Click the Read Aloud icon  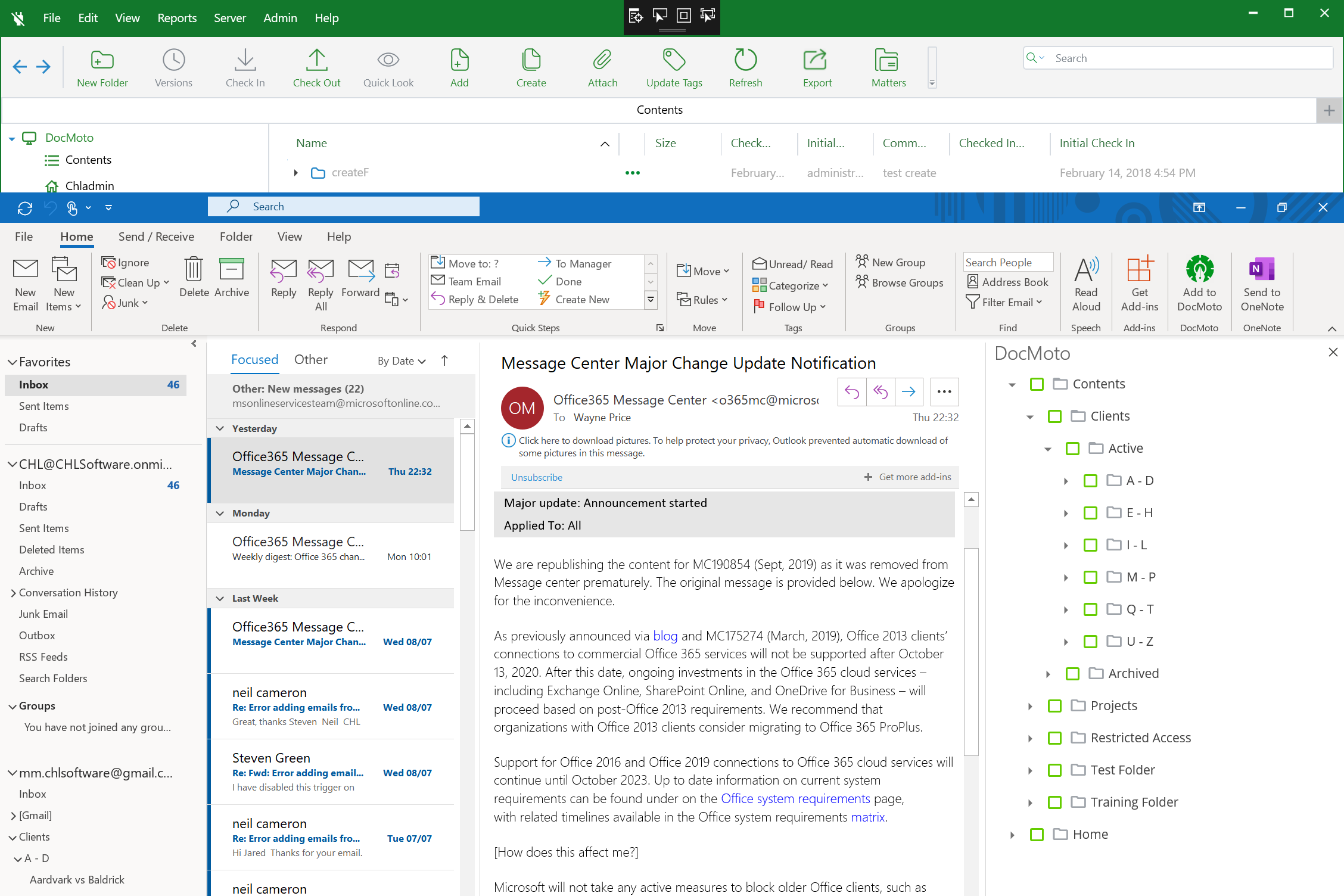tap(1086, 269)
